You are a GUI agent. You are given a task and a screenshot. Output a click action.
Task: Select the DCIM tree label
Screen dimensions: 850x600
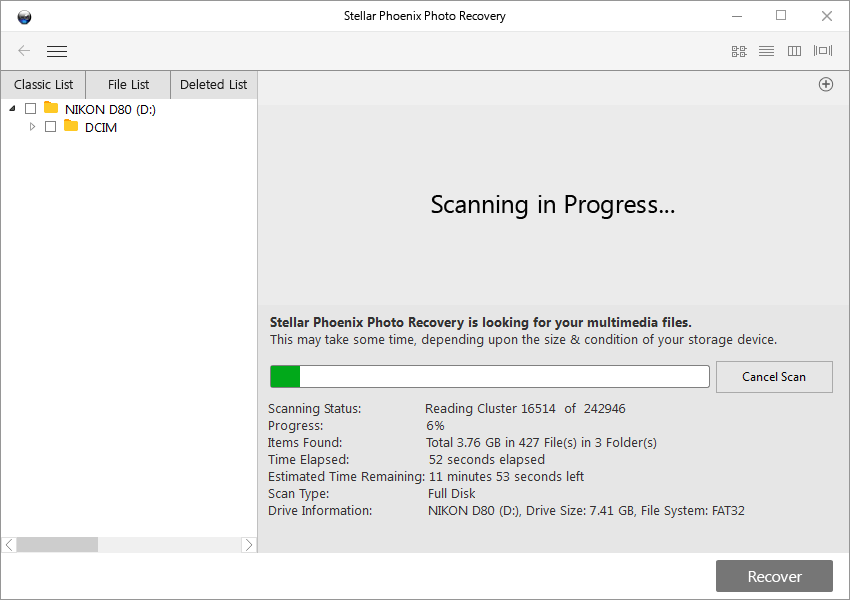(x=101, y=127)
